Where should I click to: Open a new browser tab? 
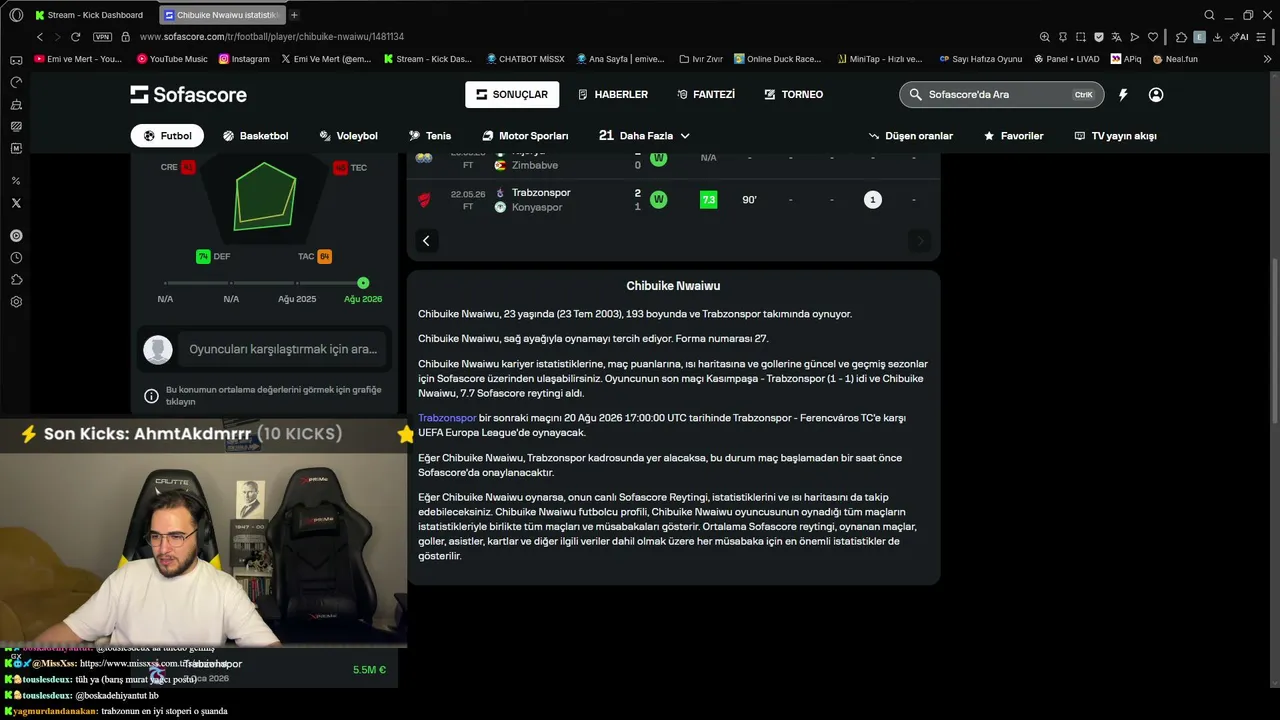[294, 15]
